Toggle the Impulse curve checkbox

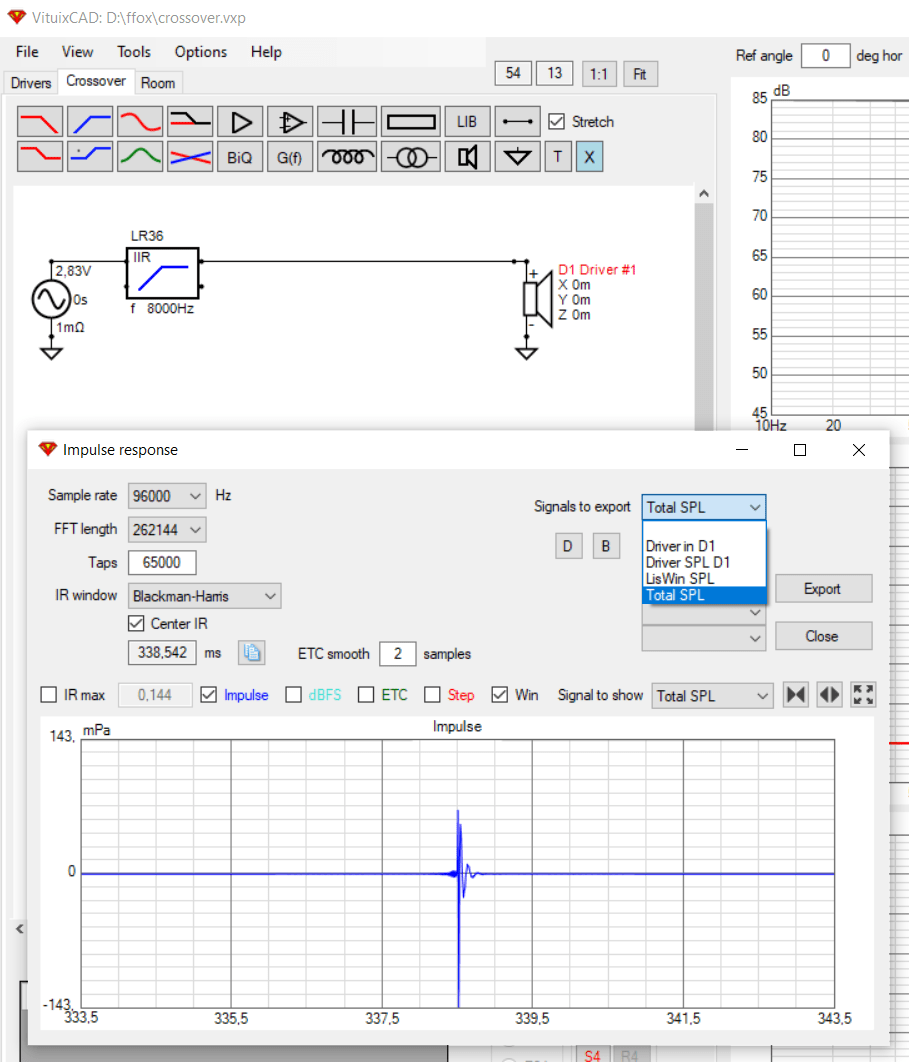coord(209,695)
